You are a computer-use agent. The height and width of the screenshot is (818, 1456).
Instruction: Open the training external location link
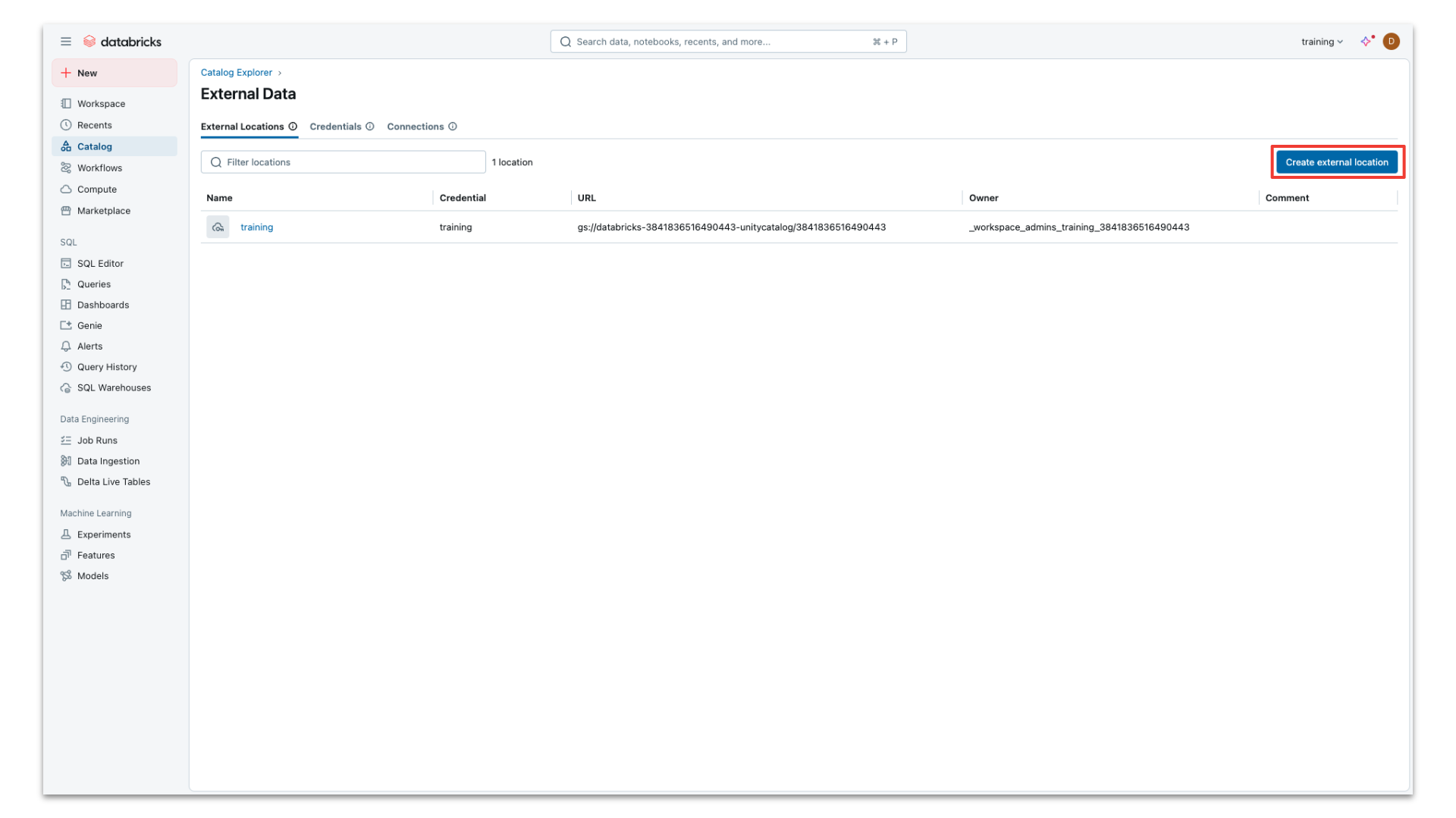coord(256,227)
